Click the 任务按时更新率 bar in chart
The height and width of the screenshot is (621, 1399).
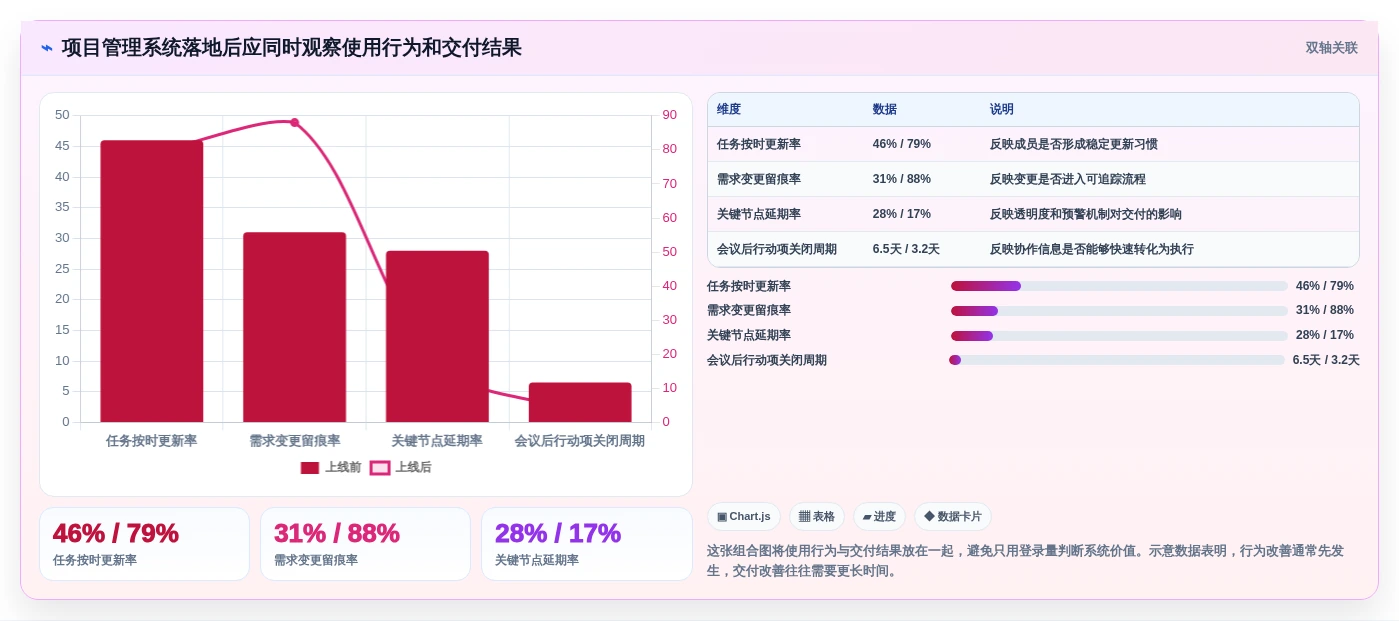coord(152,281)
